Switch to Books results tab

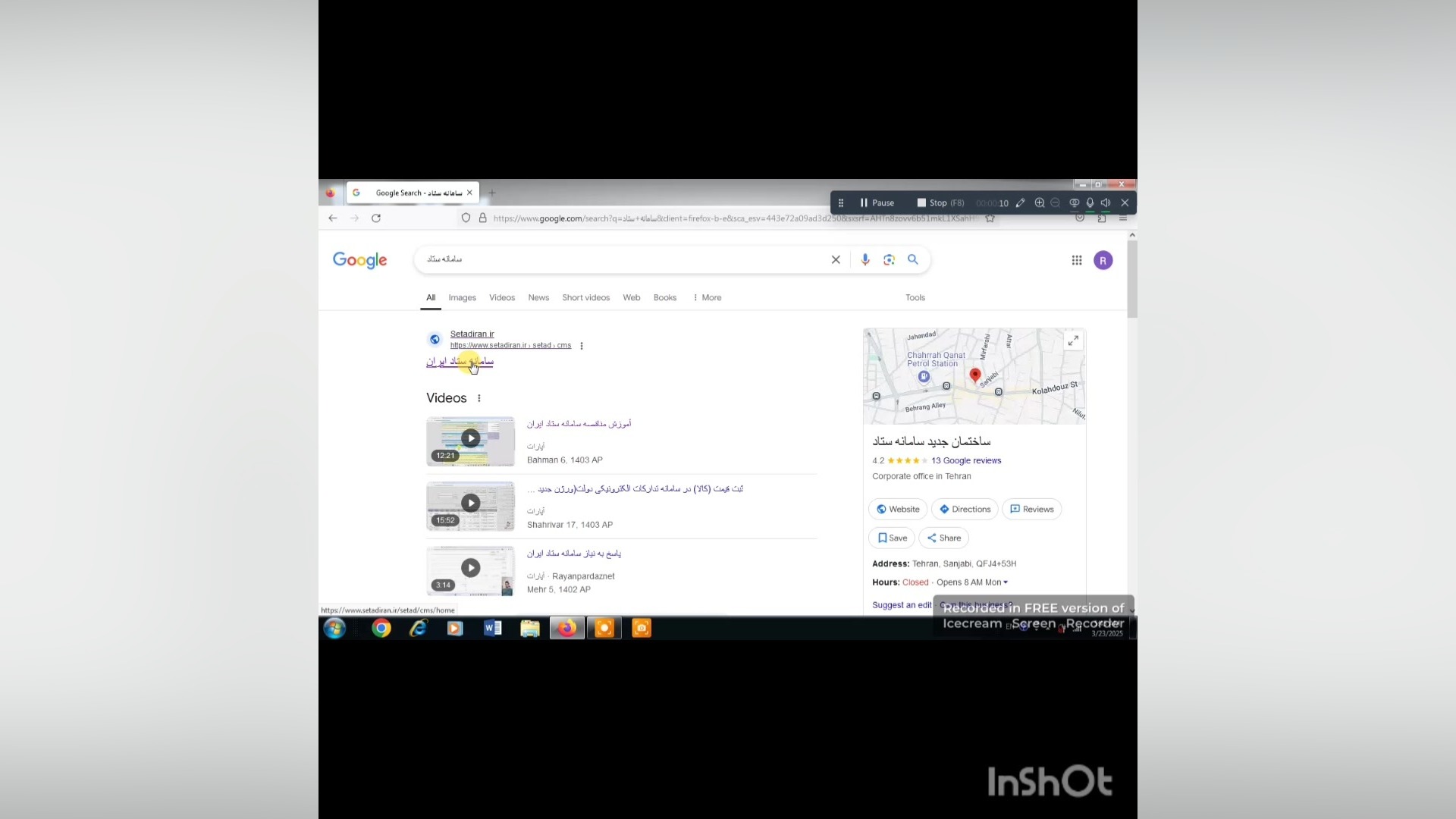665,298
